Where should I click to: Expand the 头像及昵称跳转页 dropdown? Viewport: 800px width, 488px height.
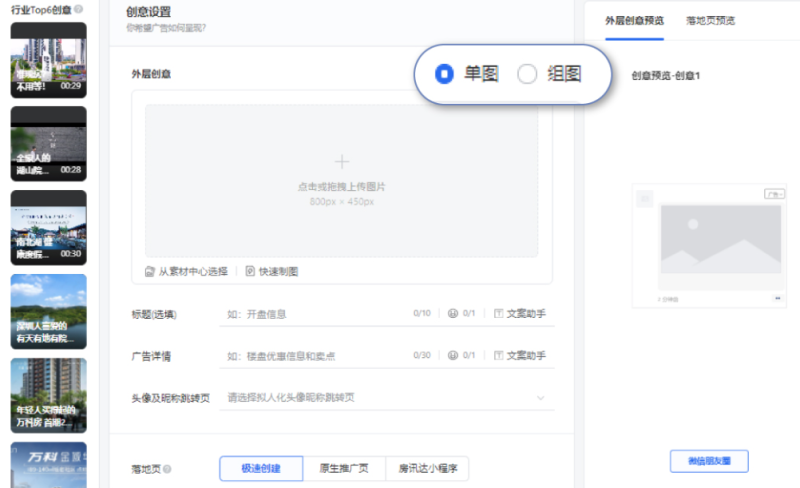point(387,398)
